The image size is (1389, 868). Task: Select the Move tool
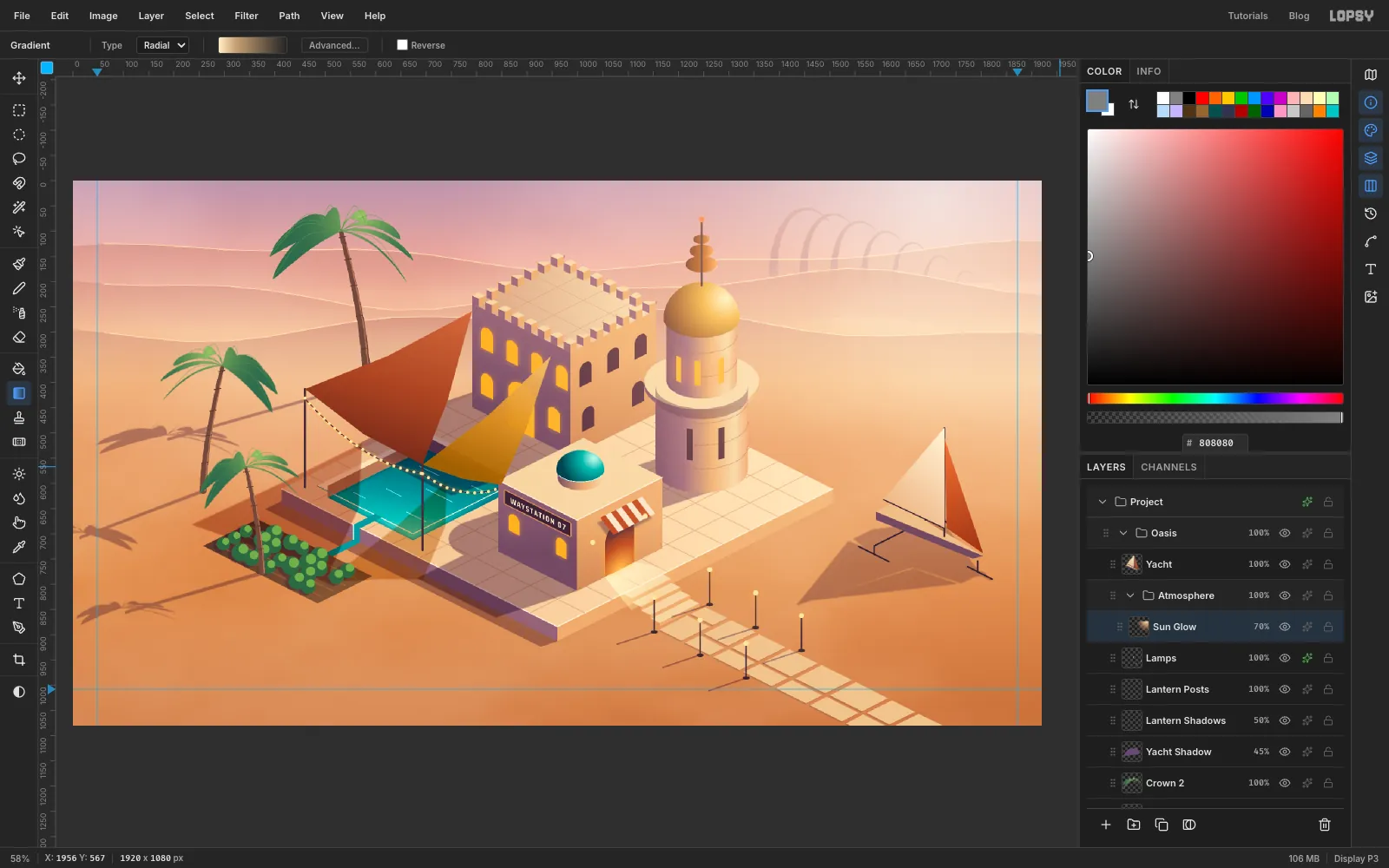pyautogui.click(x=19, y=78)
